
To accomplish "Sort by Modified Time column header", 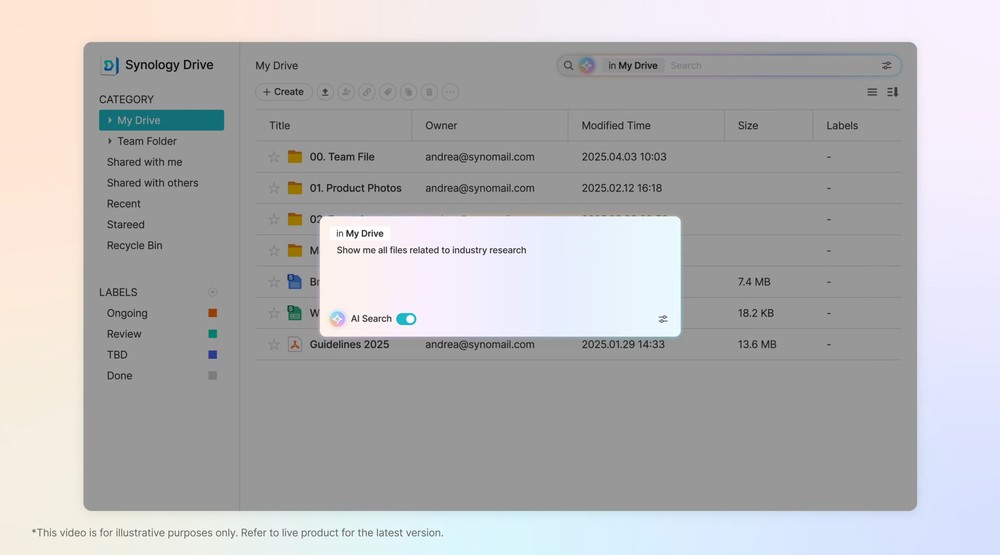I will coord(616,126).
